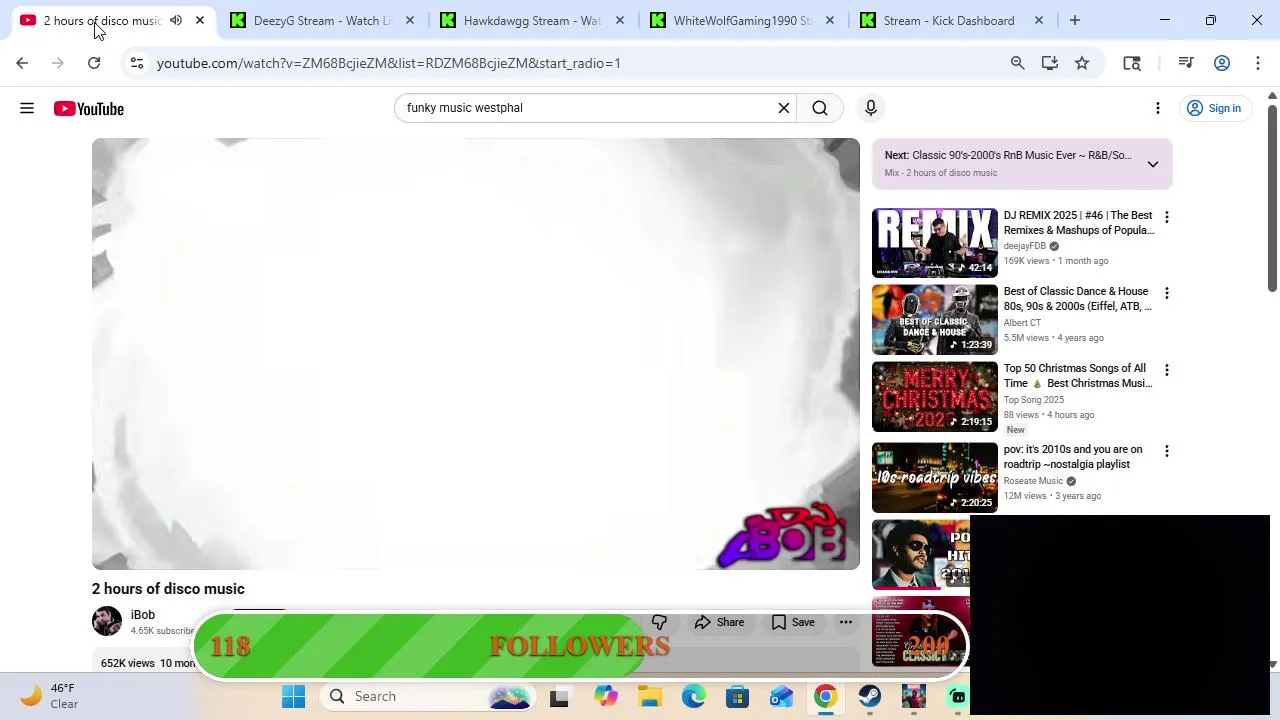Bookmark this page with star
The image size is (1280, 720).
pos(1082,63)
